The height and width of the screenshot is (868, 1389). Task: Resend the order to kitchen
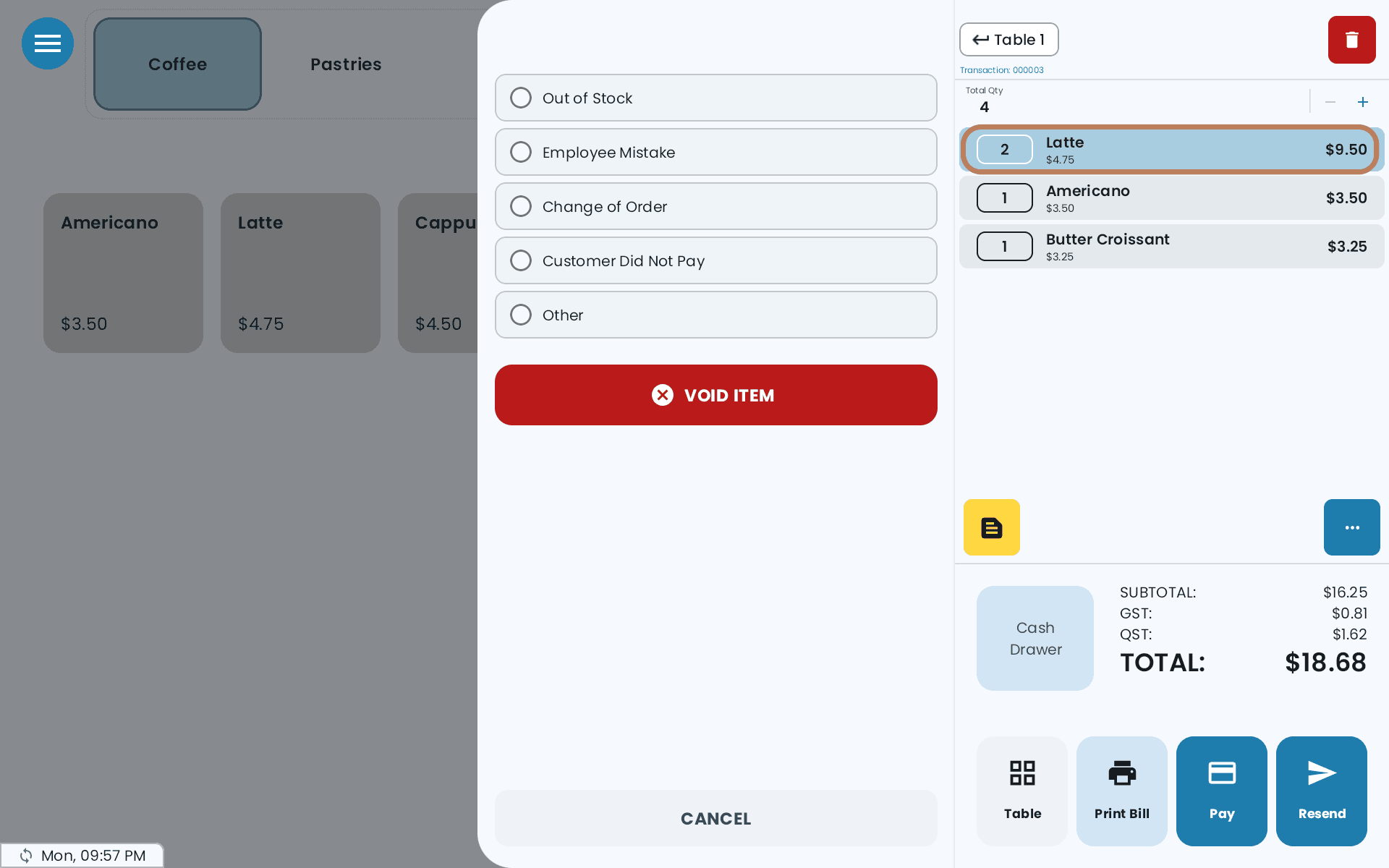pos(1322,791)
